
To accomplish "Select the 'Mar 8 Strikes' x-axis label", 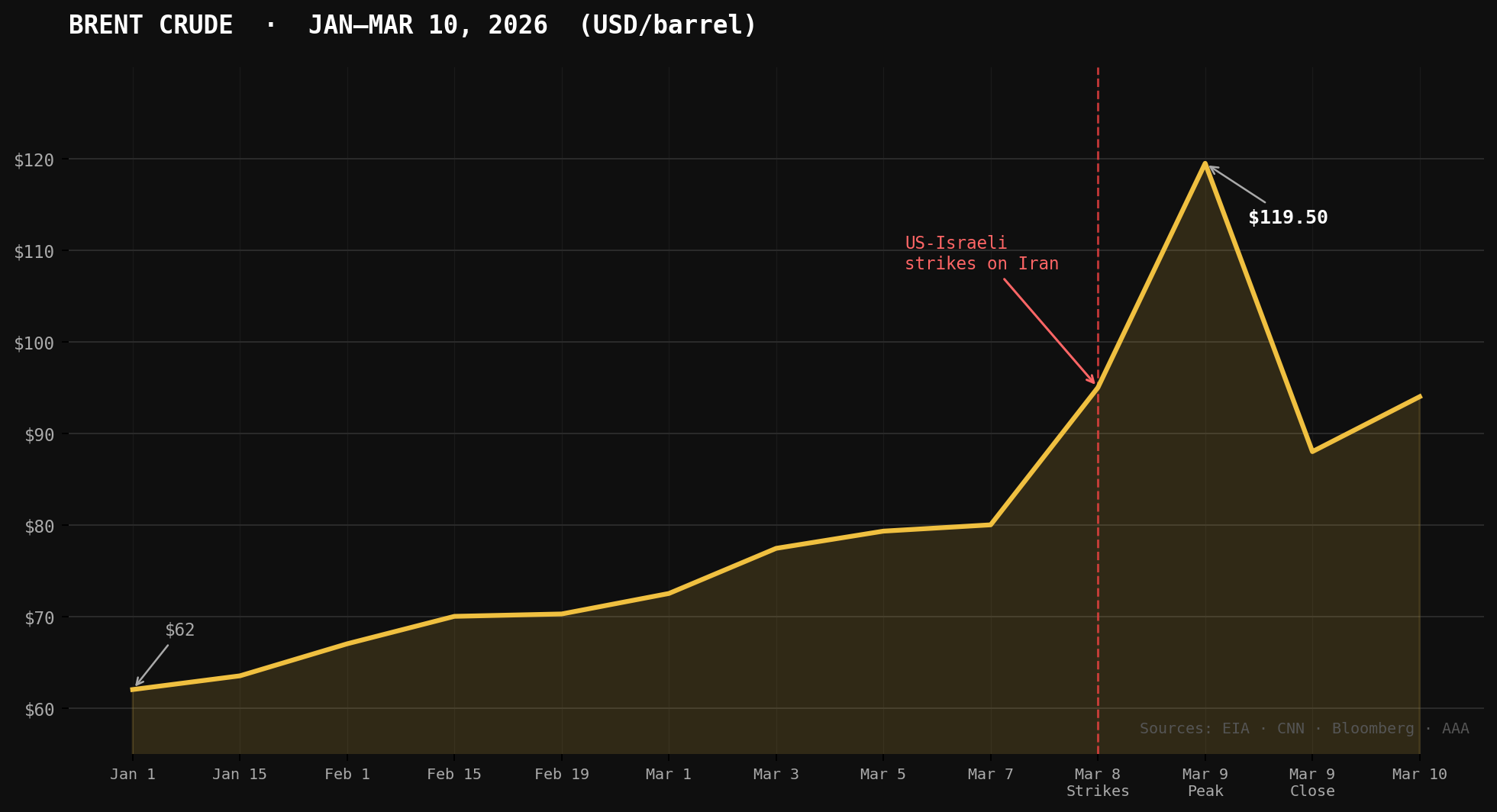I will (x=1098, y=782).
